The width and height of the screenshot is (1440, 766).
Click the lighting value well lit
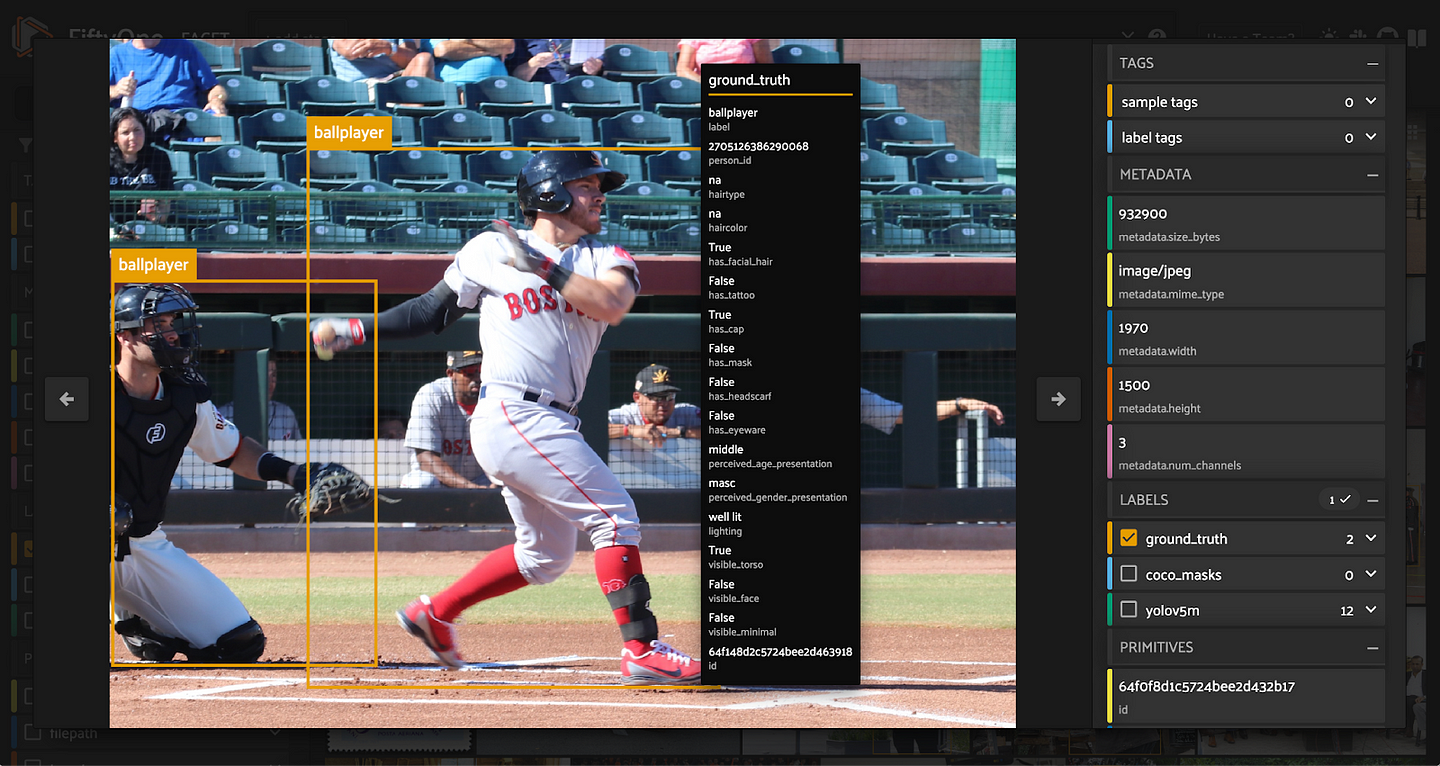pos(725,517)
